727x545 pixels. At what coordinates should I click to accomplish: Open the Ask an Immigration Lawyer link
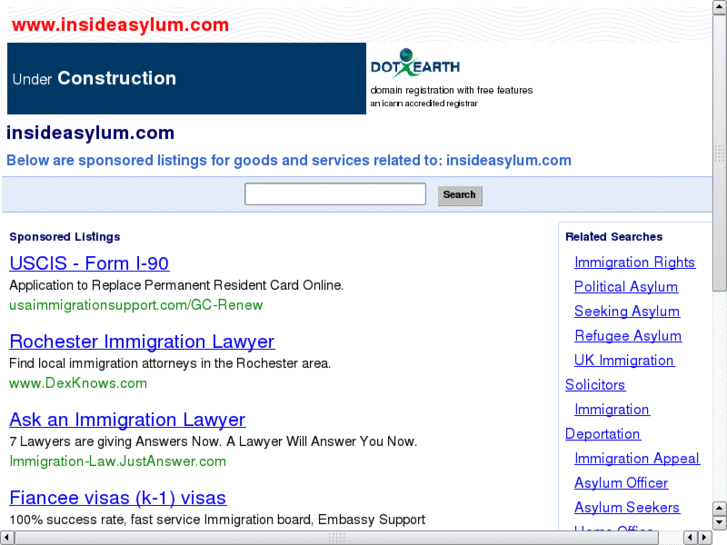coord(128,420)
